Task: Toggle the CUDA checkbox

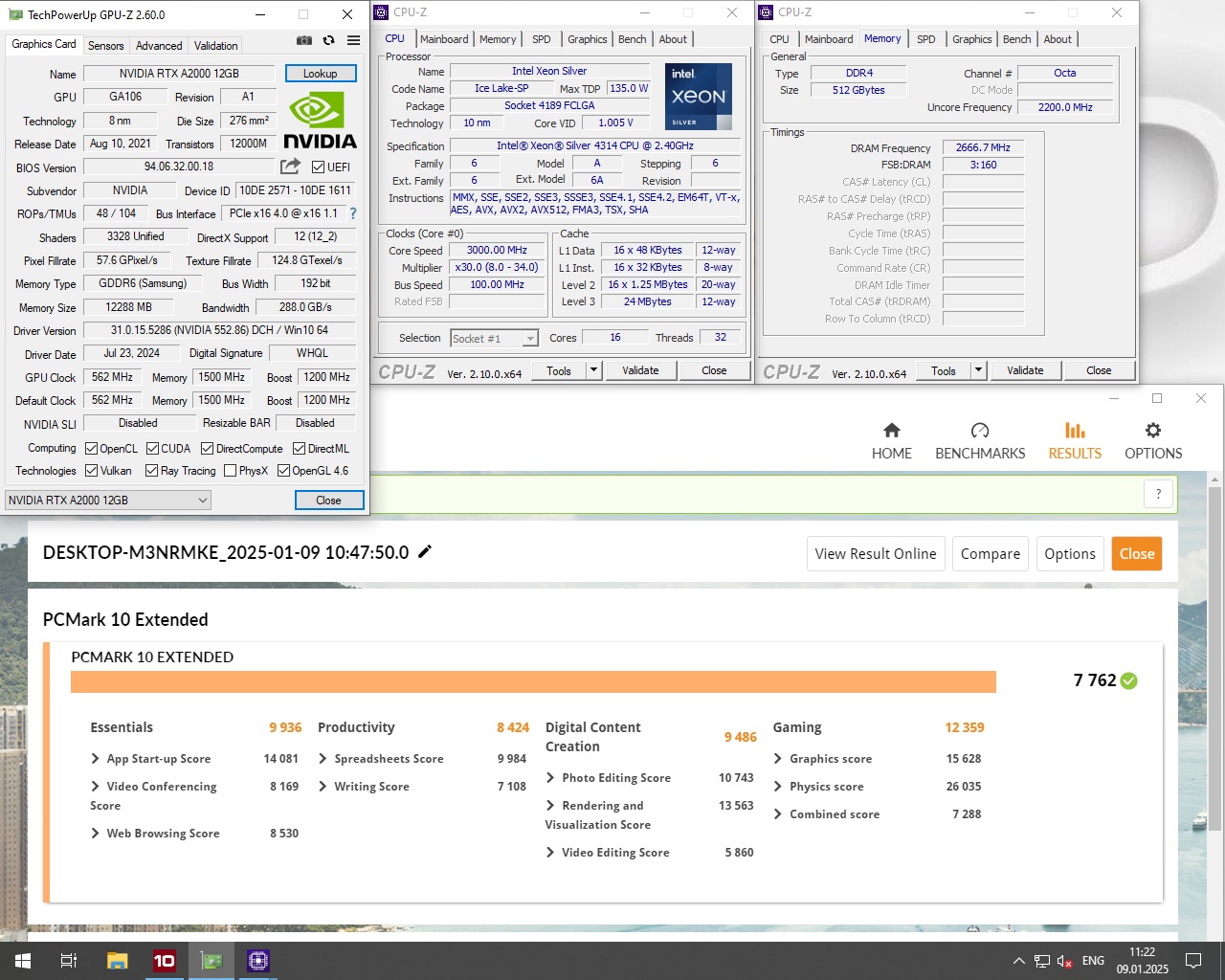Action: coord(152,448)
